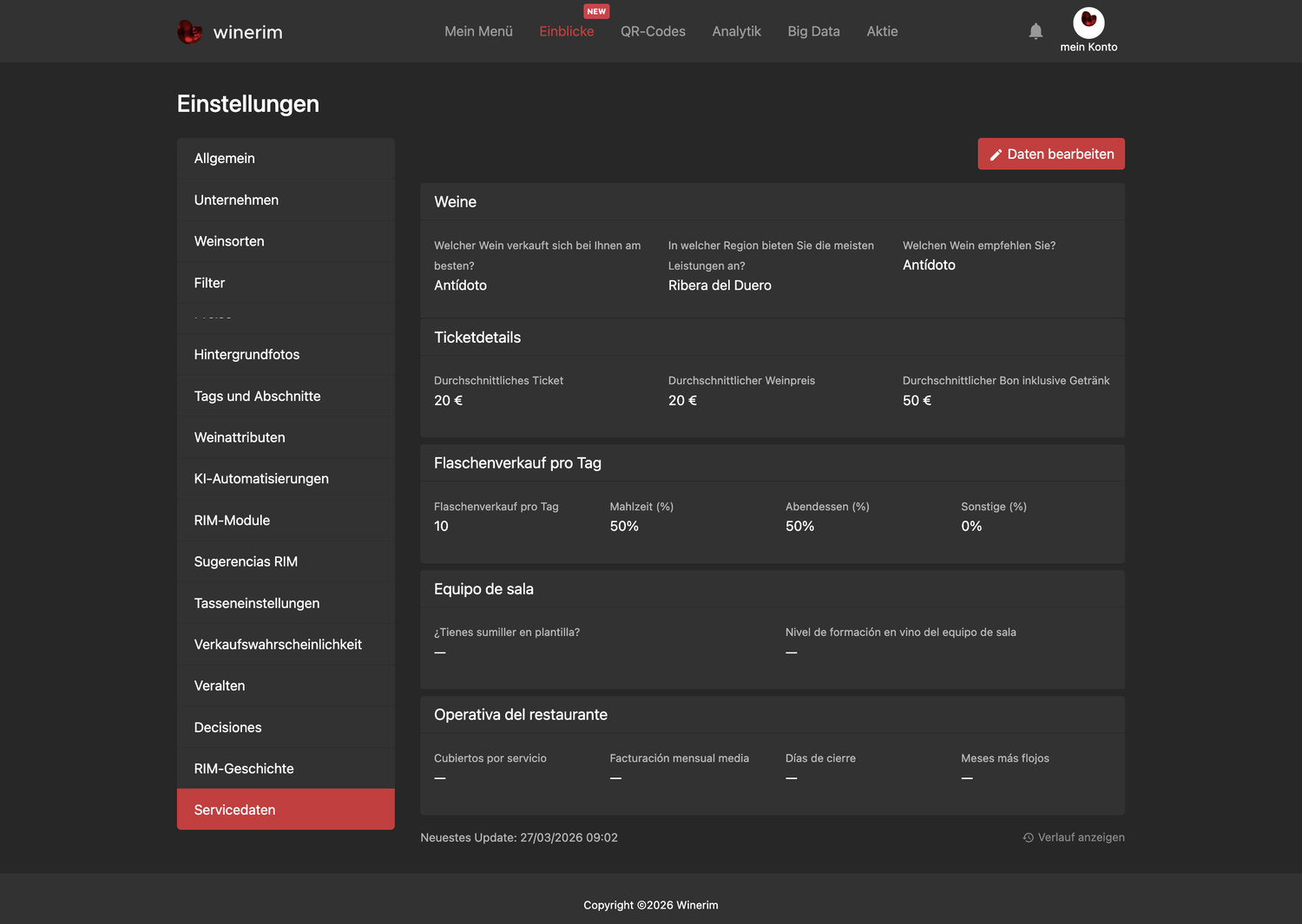Click the Días de cierre label

click(x=820, y=758)
